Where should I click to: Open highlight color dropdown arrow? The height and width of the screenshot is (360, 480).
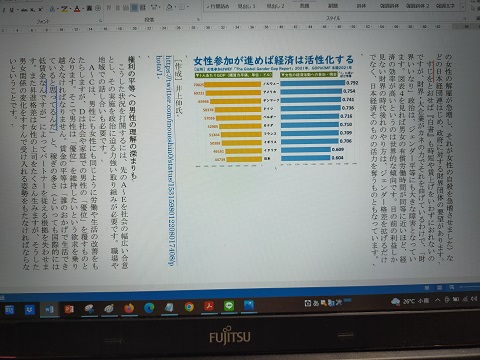point(70,9)
